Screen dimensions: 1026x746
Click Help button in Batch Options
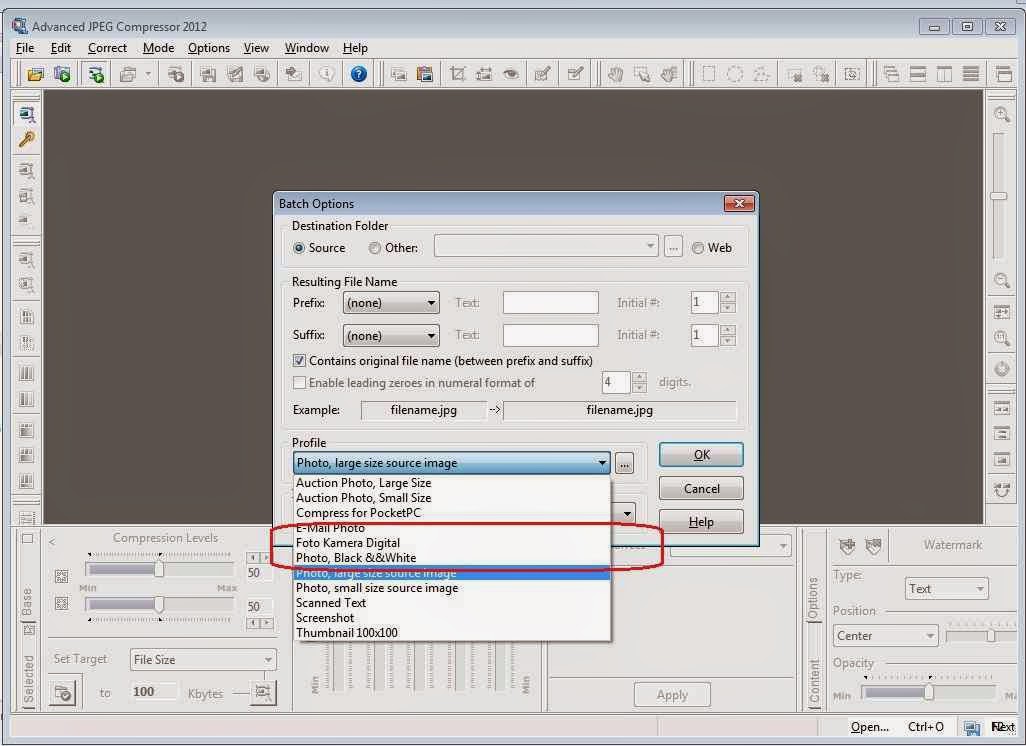(701, 522)
